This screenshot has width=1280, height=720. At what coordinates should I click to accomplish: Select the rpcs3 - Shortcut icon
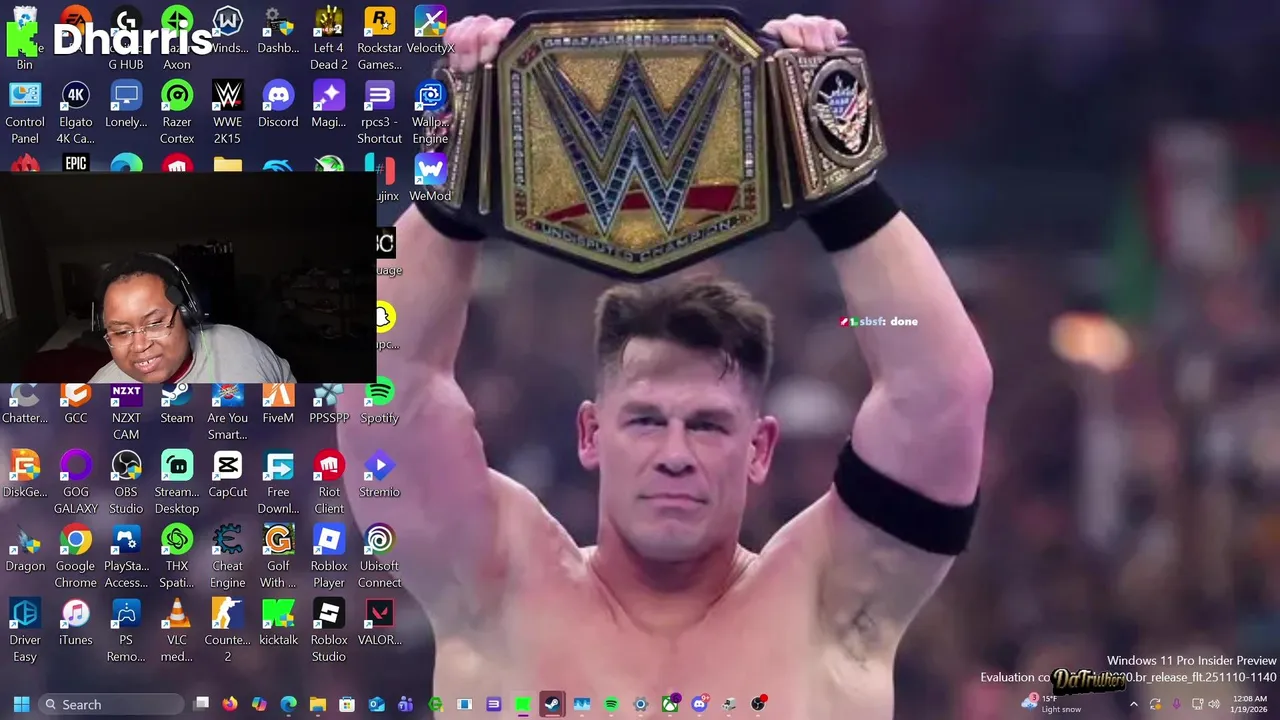[379, 112]
